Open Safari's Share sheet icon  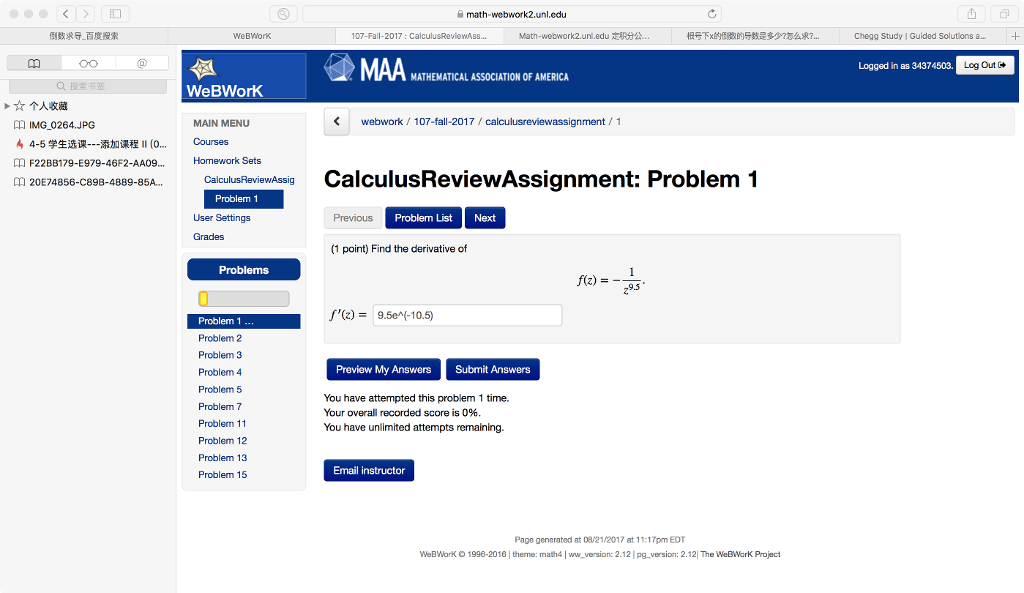971,13
